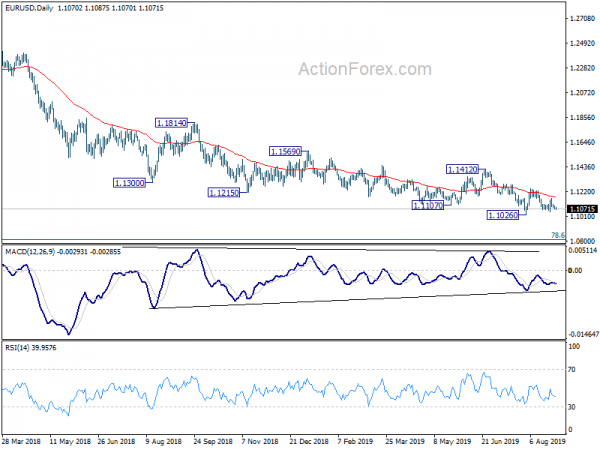Click the 1.15690 price label
This screenshot has height=450, width=600.
click(285, 151)
